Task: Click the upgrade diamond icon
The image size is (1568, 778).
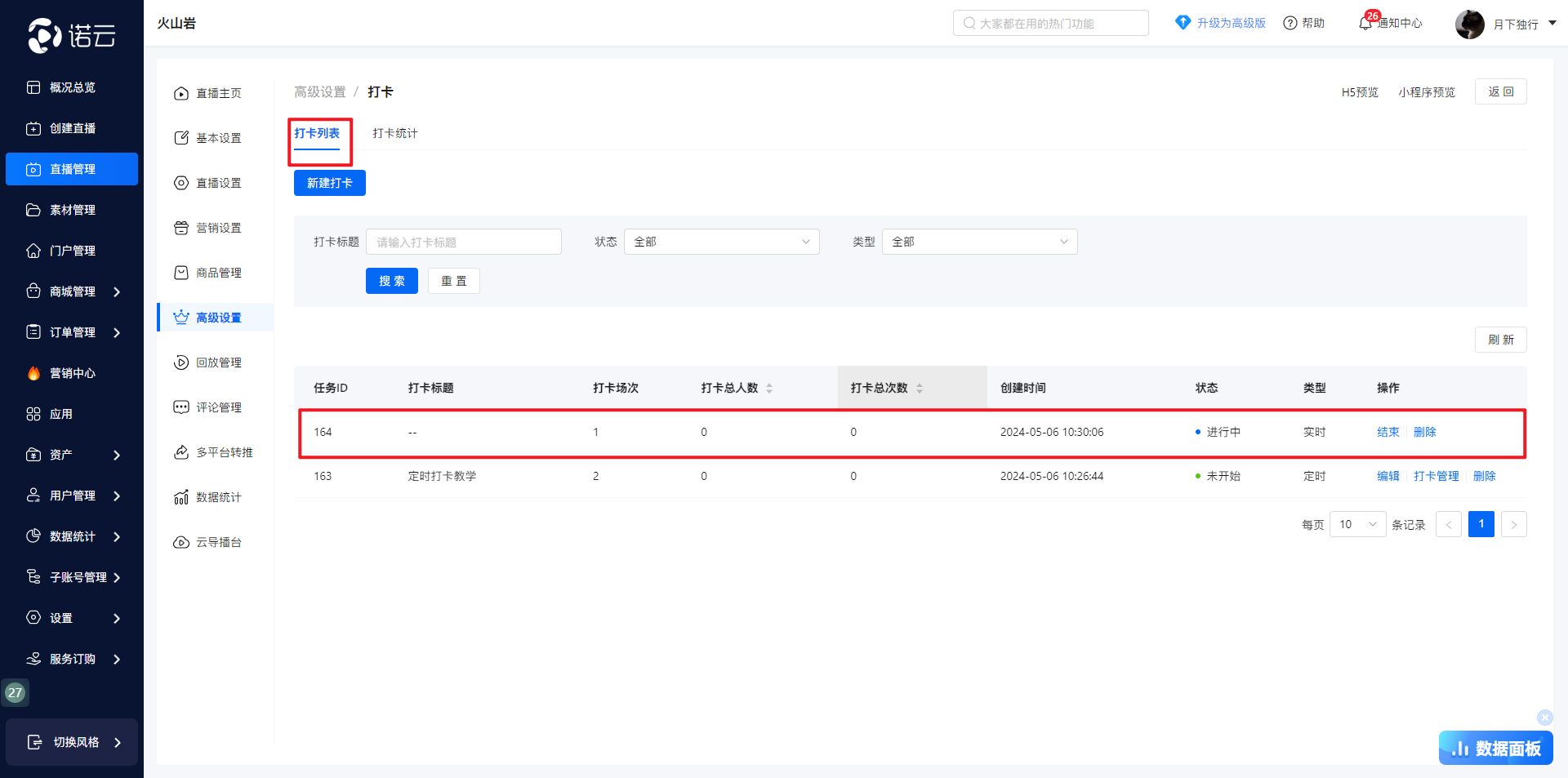Action: [x=1183, y=23]
